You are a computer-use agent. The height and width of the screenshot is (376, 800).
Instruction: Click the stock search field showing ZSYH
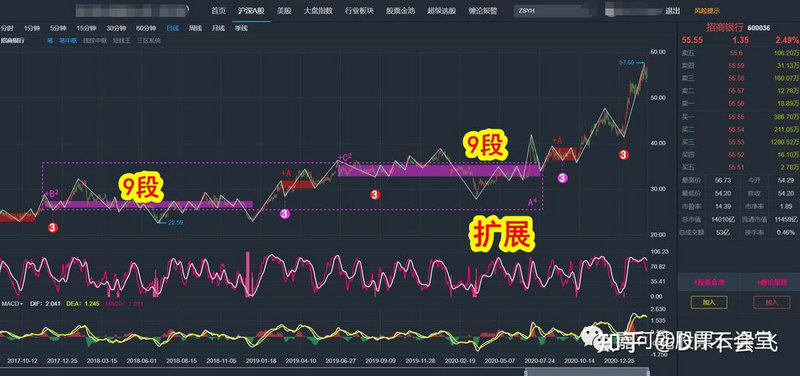pos(554,11)
